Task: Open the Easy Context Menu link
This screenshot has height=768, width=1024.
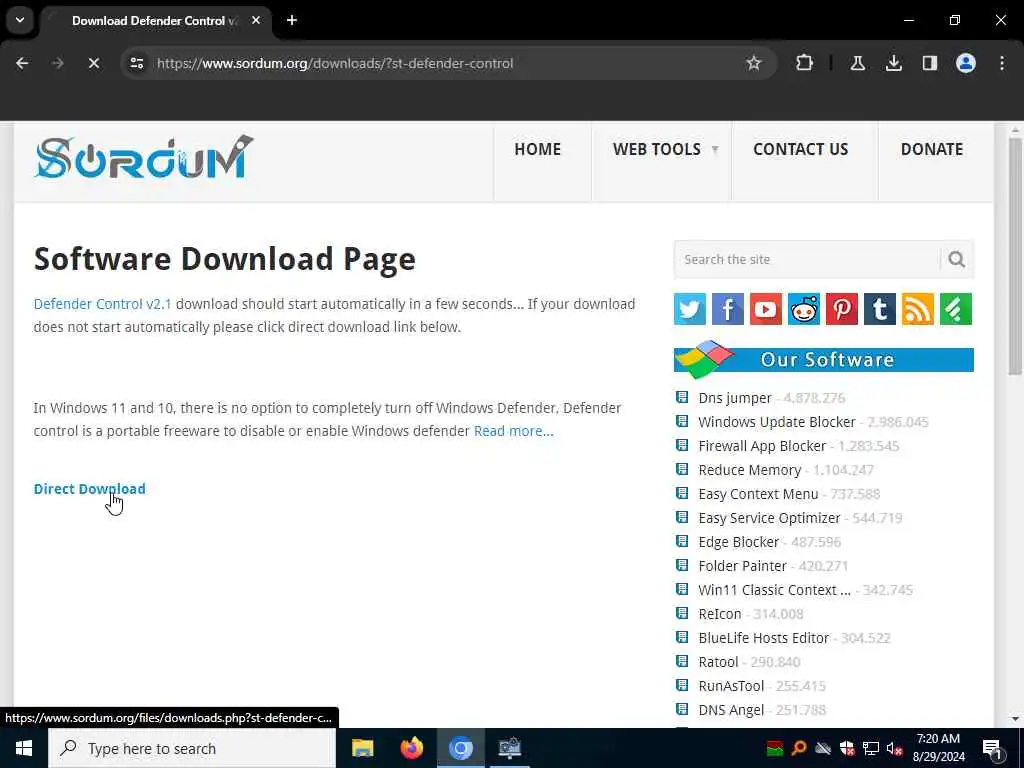Action: (758, 494)
